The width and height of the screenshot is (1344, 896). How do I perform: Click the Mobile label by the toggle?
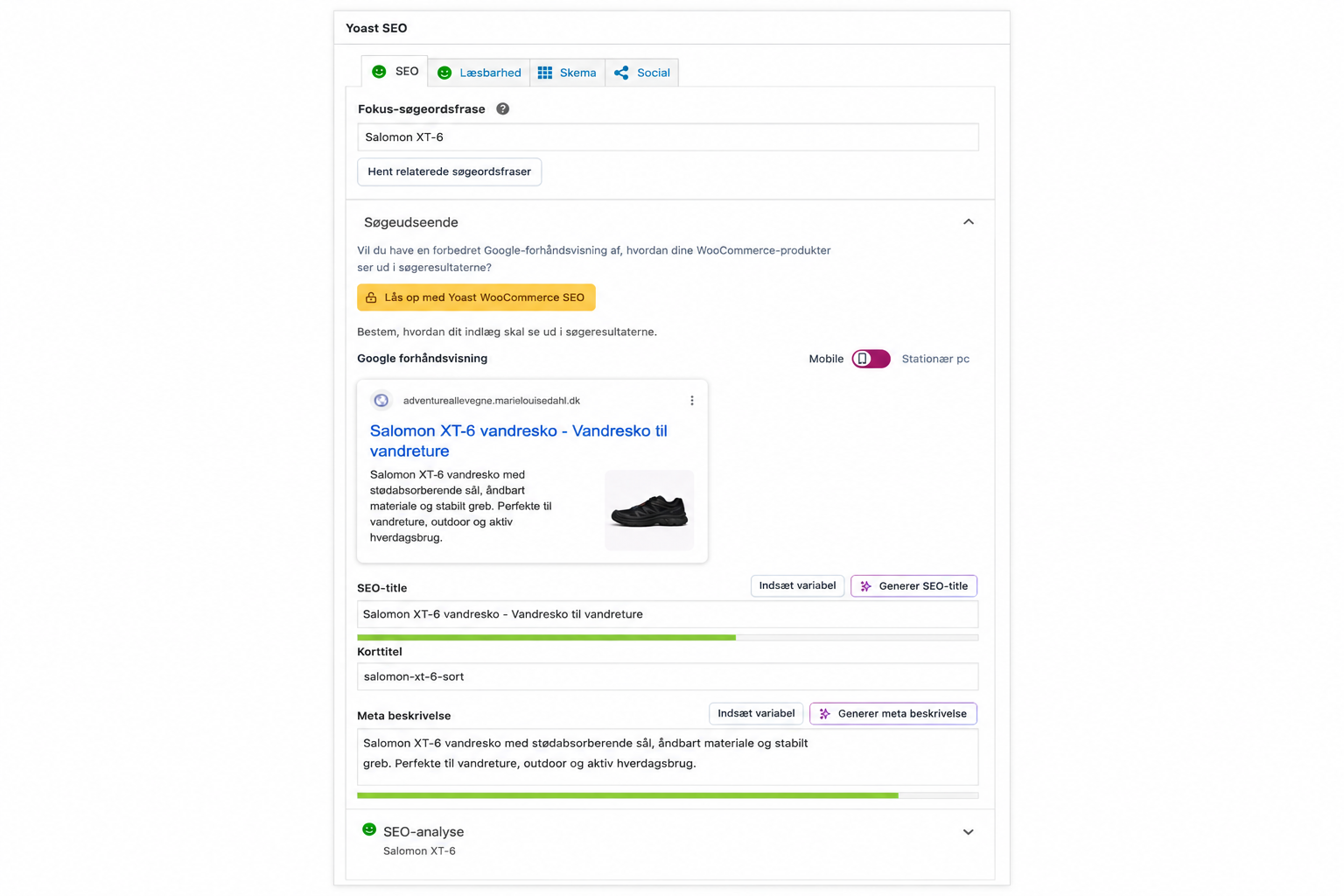click(x=826, y=359)
